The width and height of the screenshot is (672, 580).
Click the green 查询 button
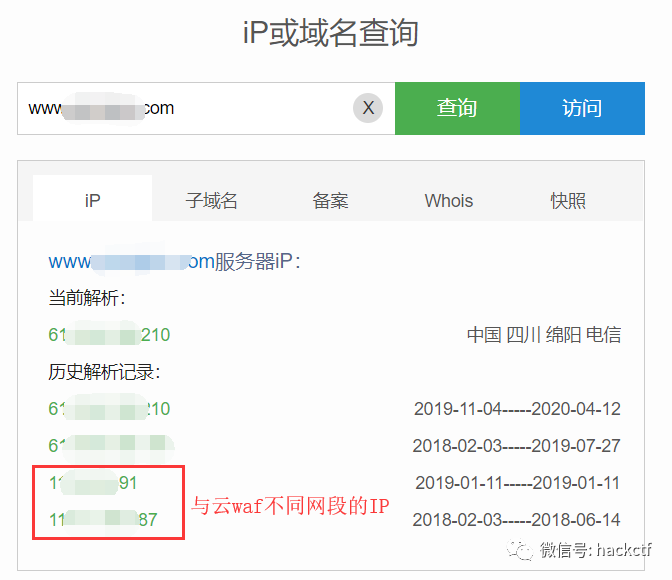(x=457, y=108)
